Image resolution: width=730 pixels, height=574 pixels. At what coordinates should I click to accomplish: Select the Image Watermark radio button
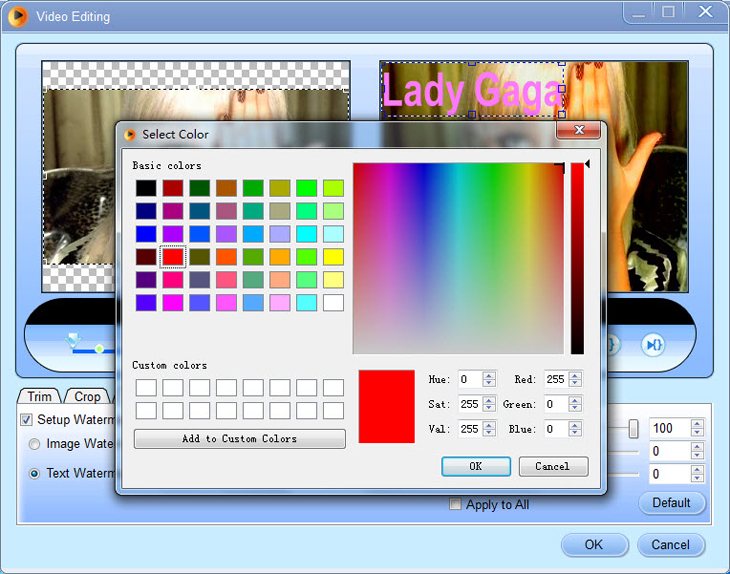[34, 444]
